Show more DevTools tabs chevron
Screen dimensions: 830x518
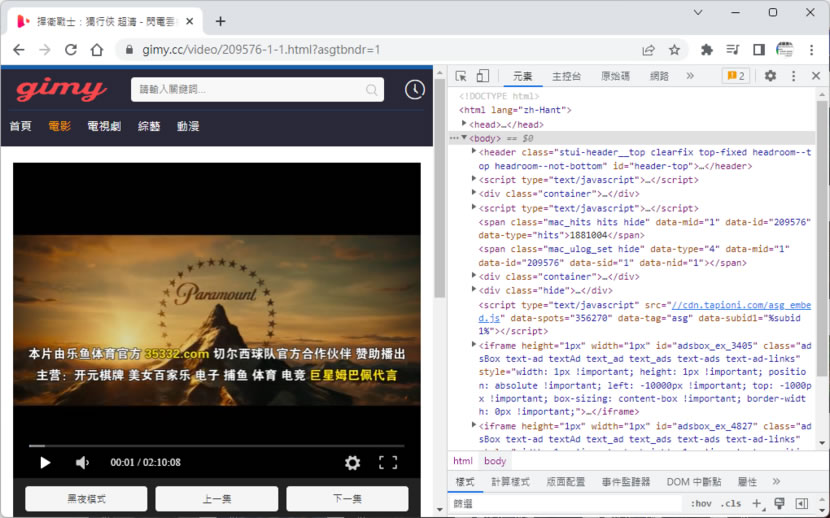(690, 76)
